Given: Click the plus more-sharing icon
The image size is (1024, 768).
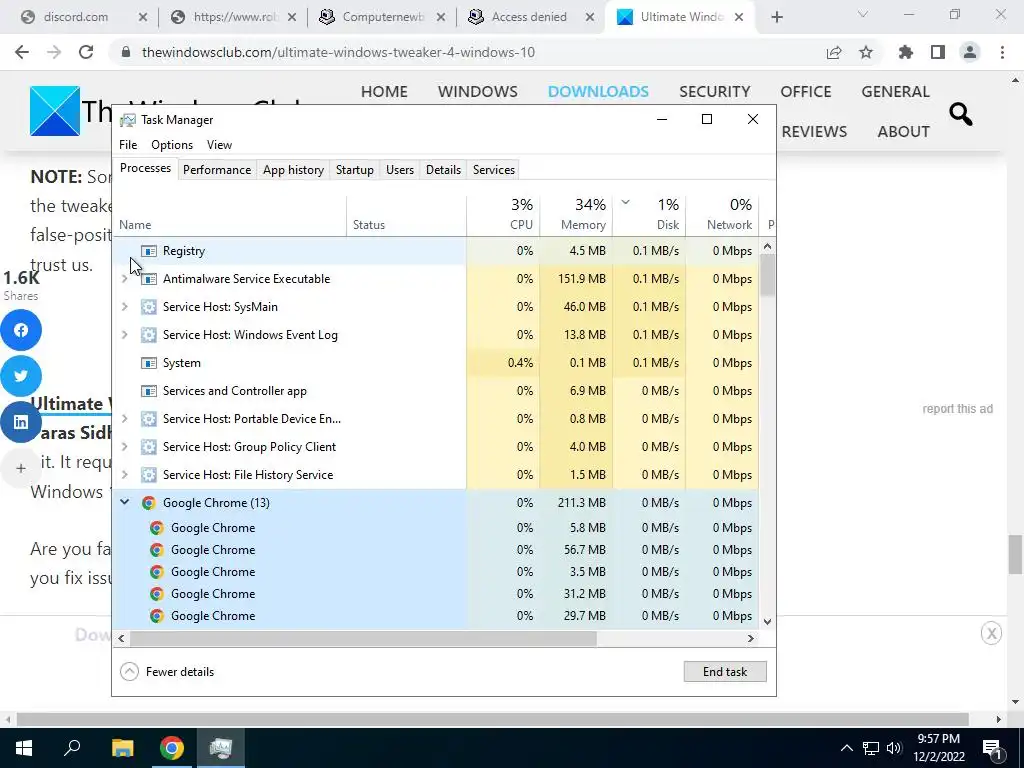Looking at the screenshot, I should (x=21, y=468).
